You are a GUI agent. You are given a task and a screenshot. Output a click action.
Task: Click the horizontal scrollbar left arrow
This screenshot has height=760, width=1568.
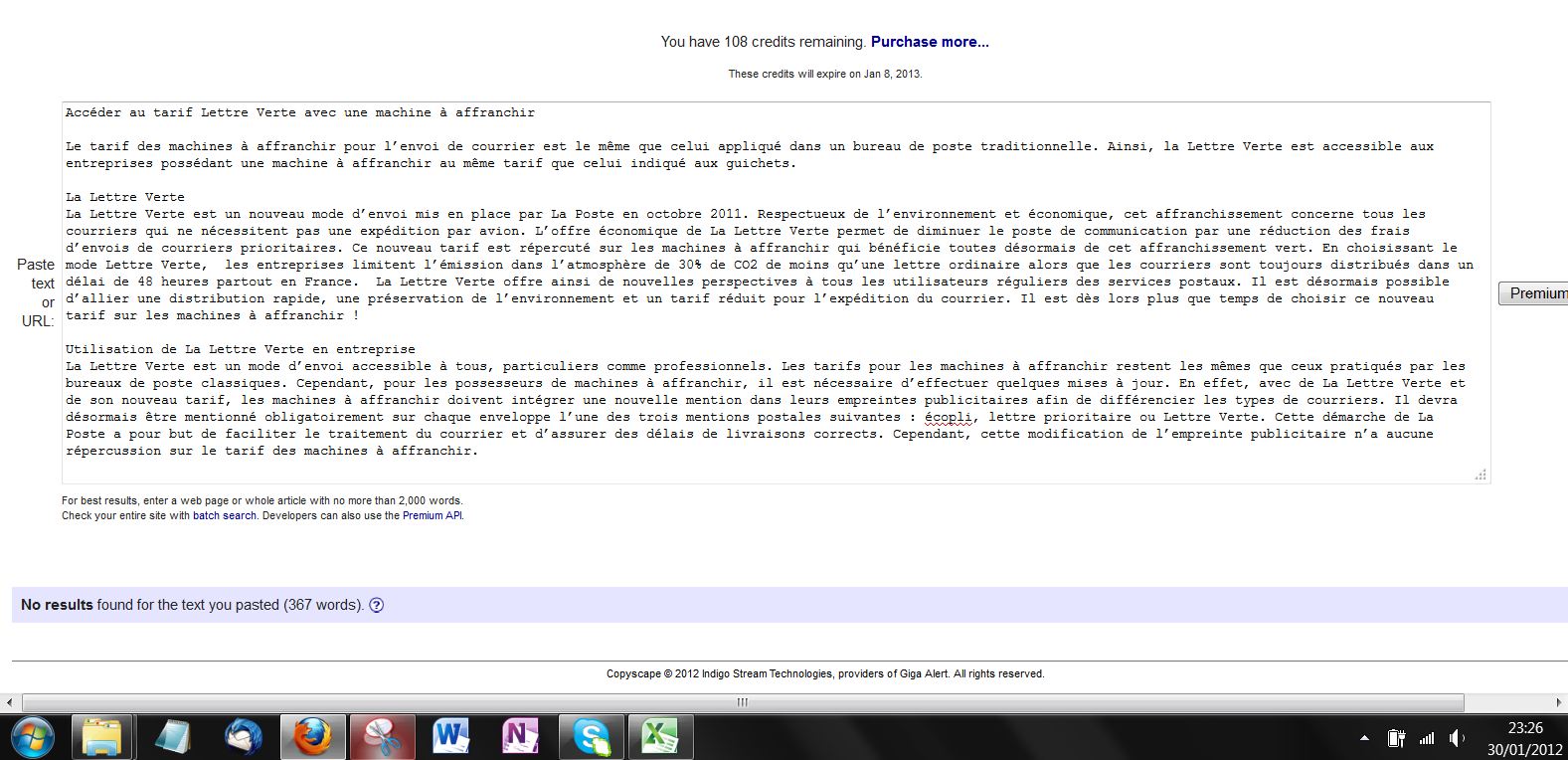(x=10, y=702)
